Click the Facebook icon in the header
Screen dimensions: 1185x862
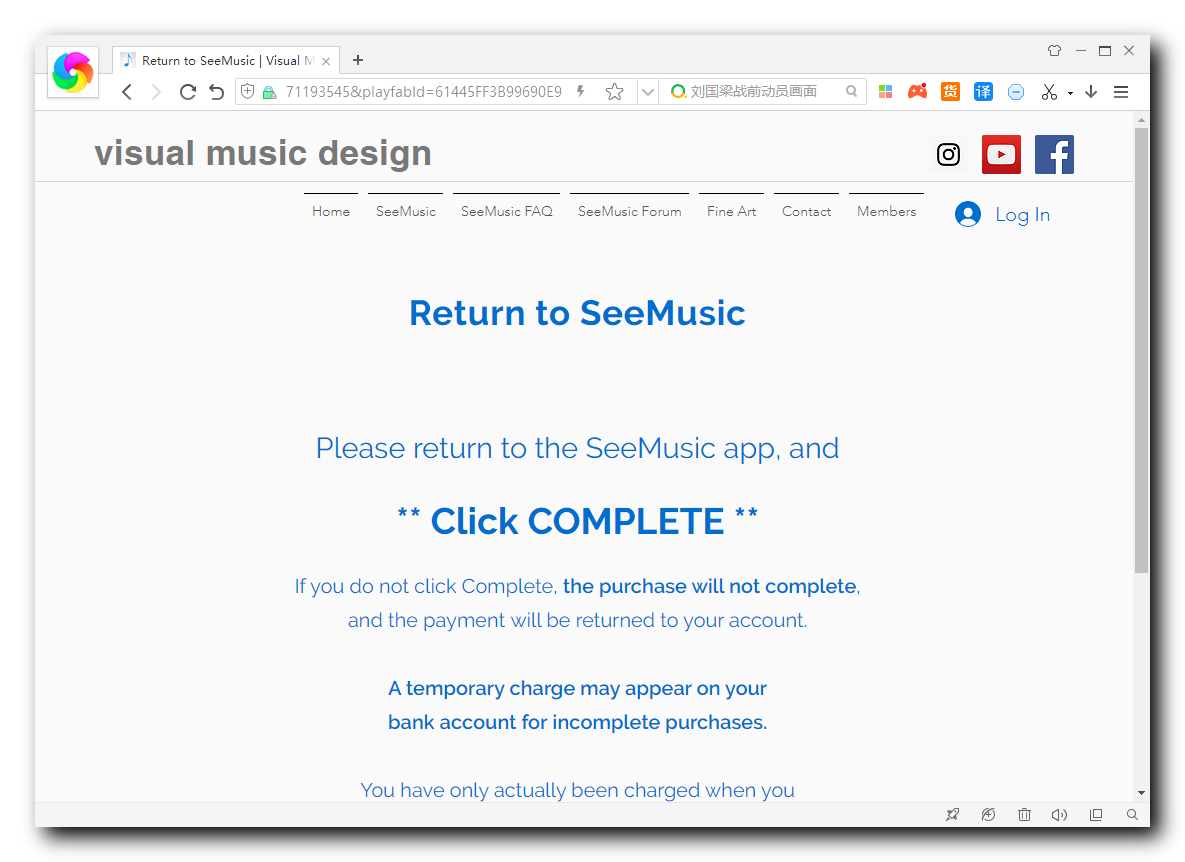coord(1054,154)
